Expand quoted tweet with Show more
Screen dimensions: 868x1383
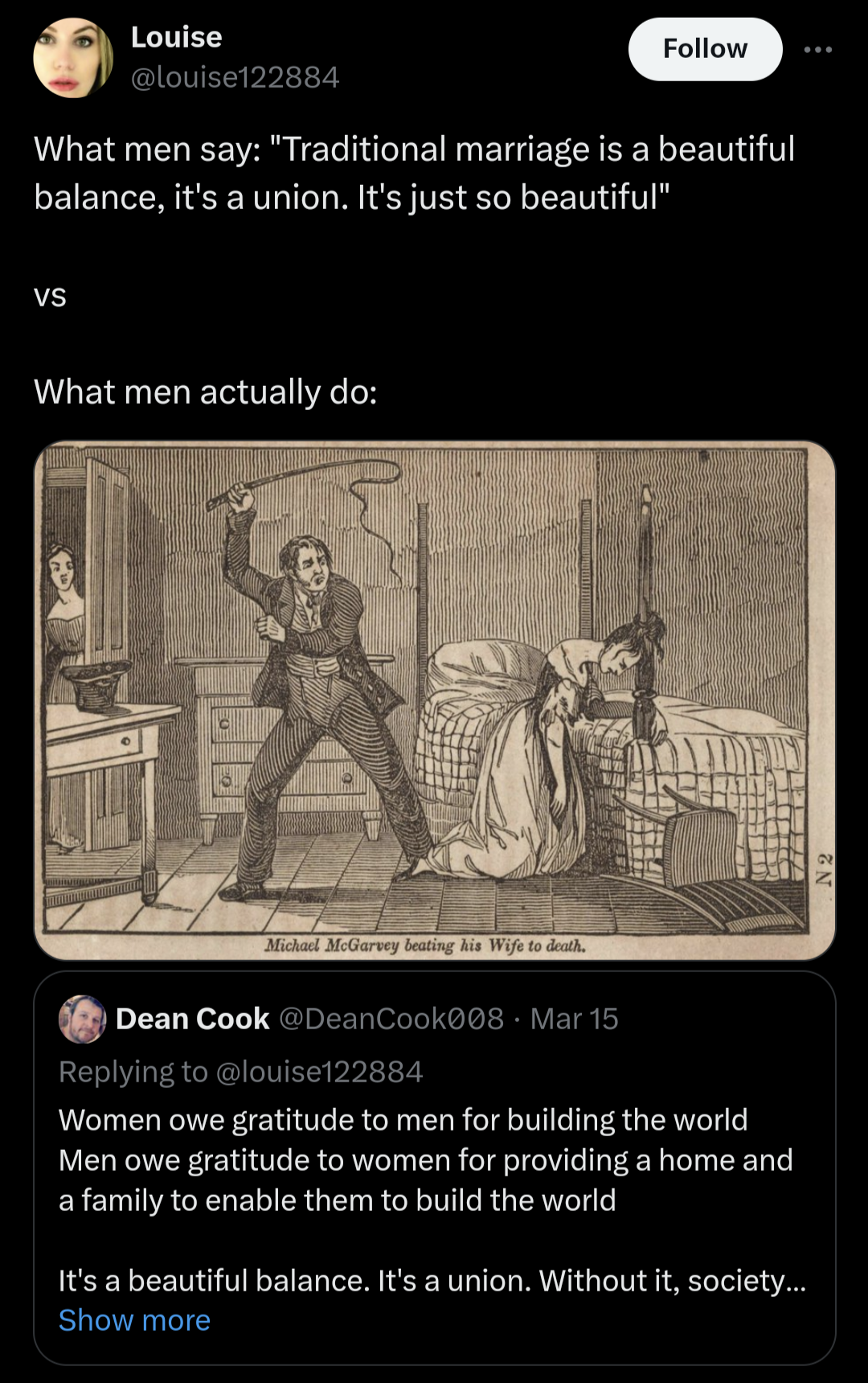[134, 1320]
